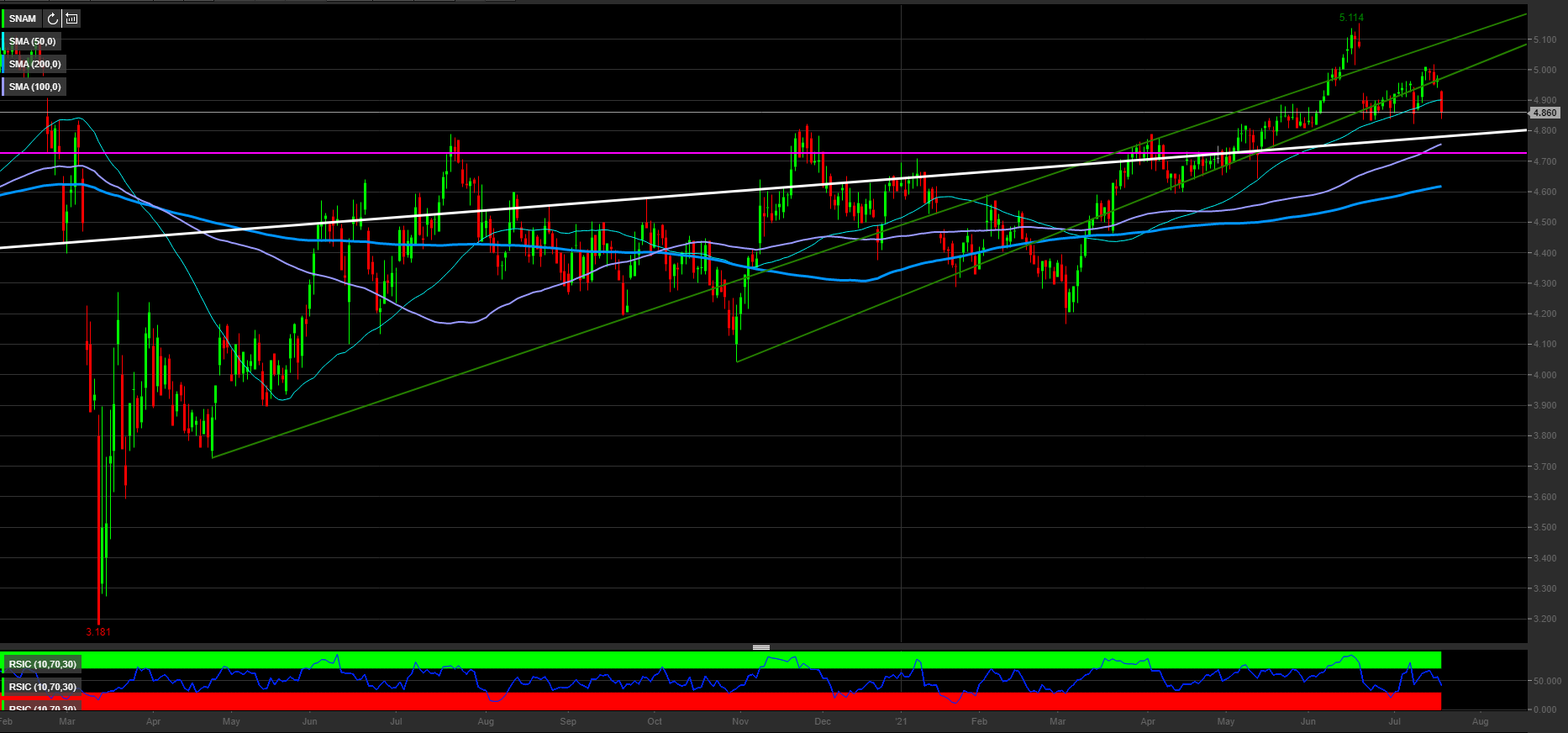Click the 5.000 price level on the axis

click(1544, 70)
